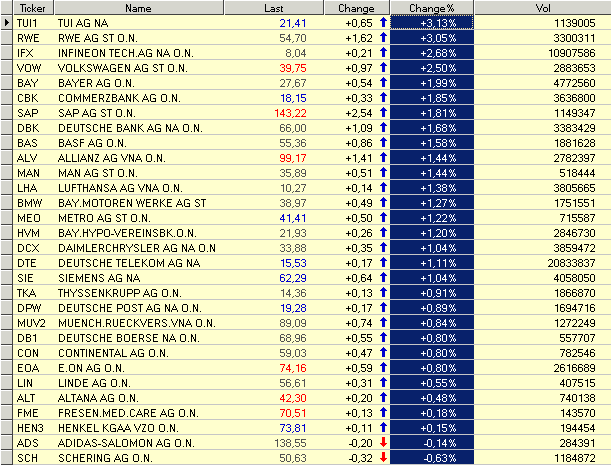Click the blue up arrow in the DTE row

tap(383, 262)
